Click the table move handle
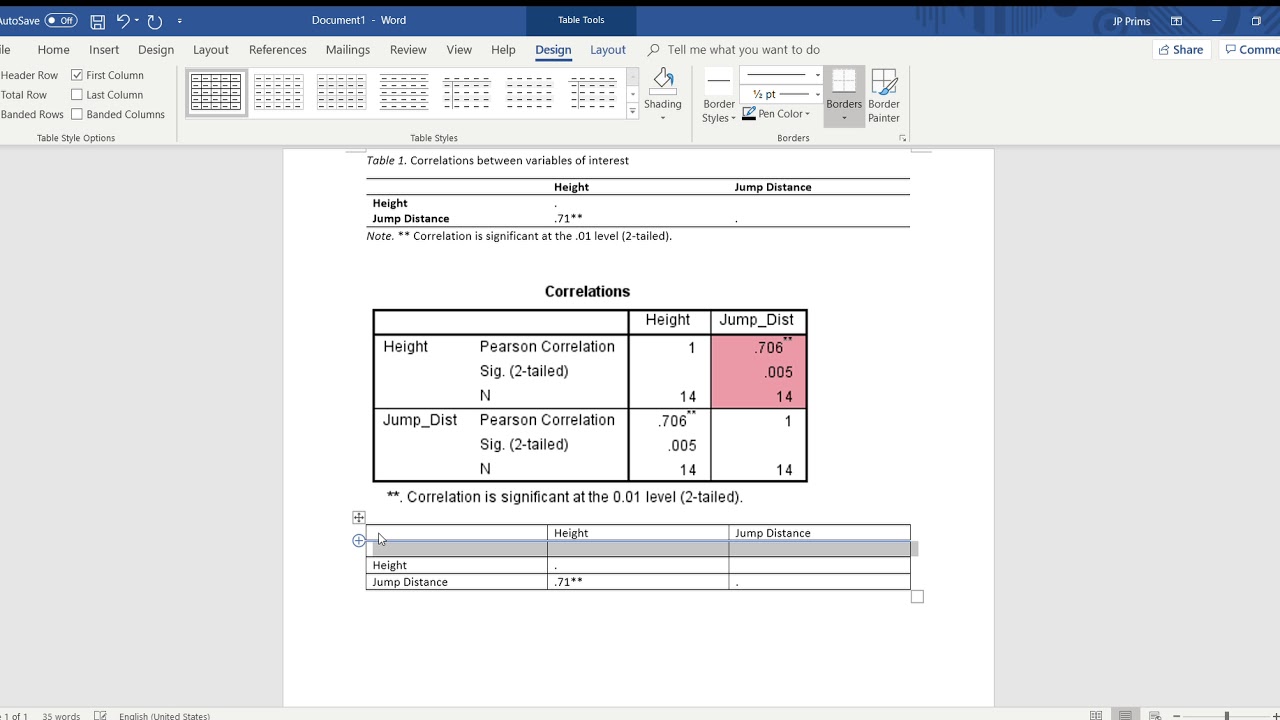 click(x=359, y=517)
